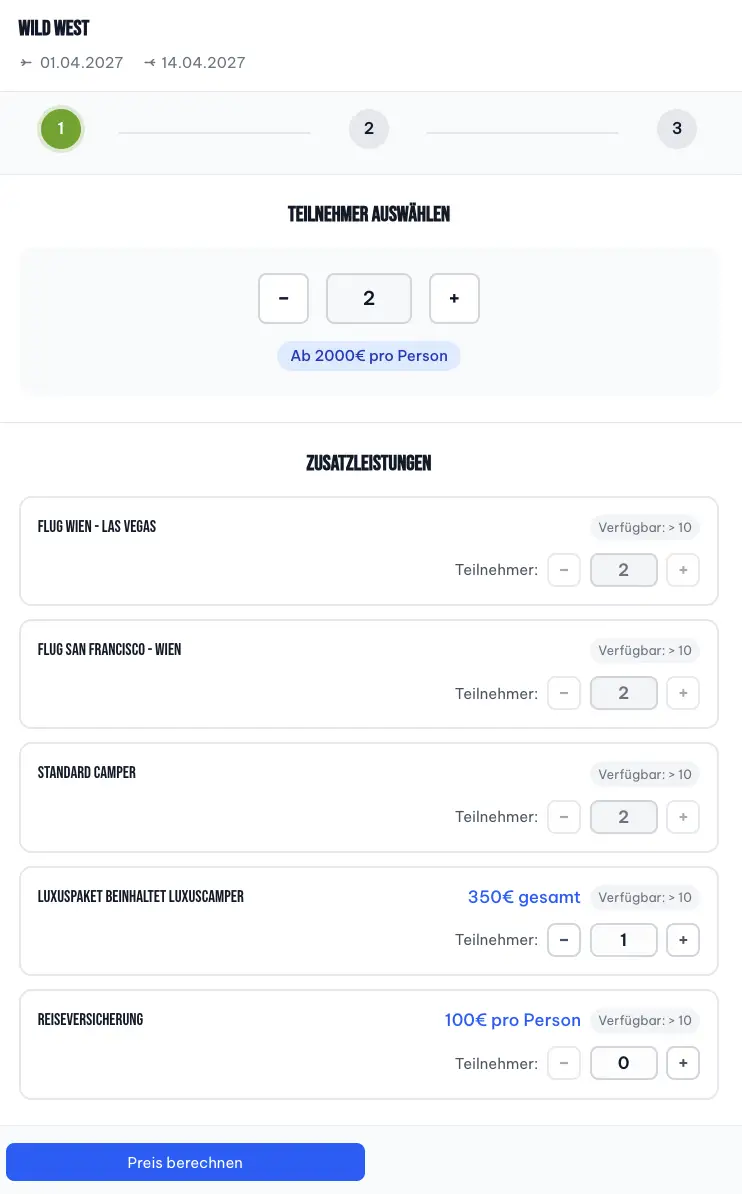The height and width of the screenshot is (1194, 742).
Task: Click Reiseversicherung participant count field
Action: point(623,1063)
